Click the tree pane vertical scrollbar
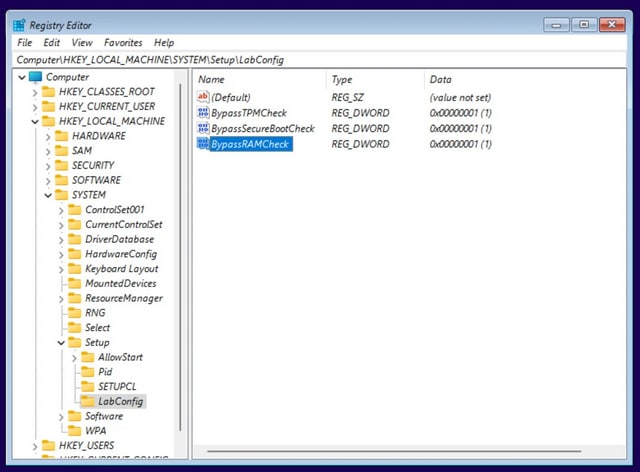640x472 pixels. (180, 258)
